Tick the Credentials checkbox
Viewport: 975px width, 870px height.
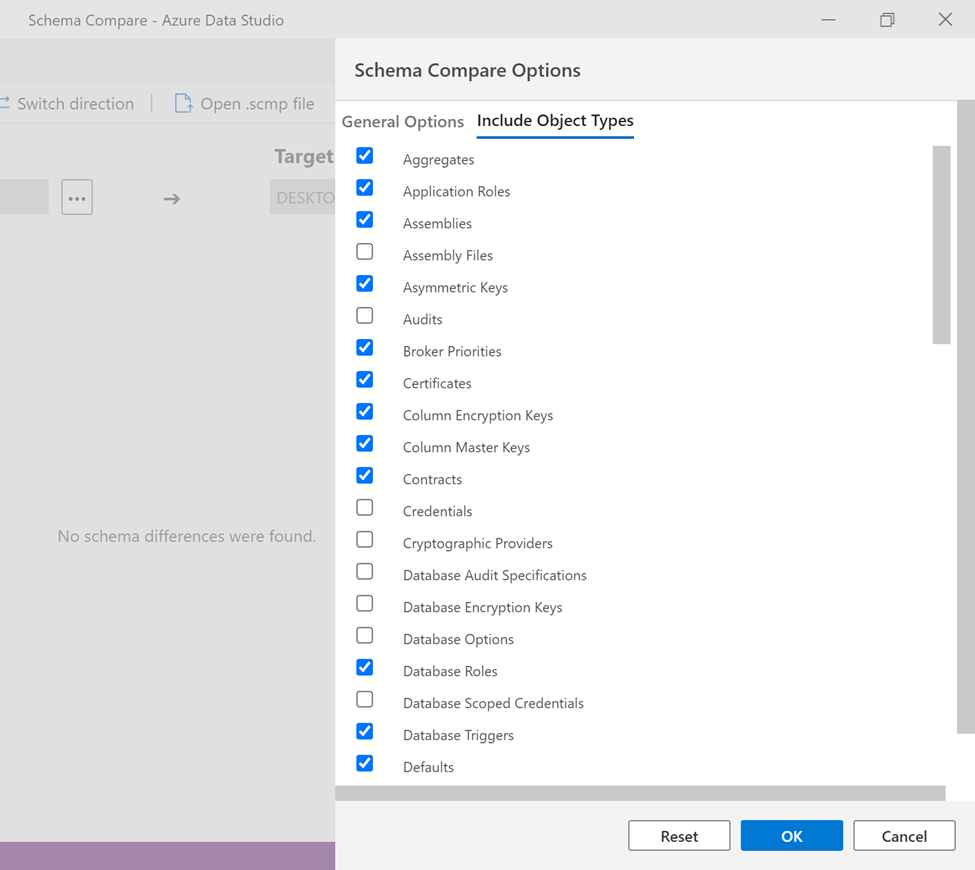[x=365, y=508]
